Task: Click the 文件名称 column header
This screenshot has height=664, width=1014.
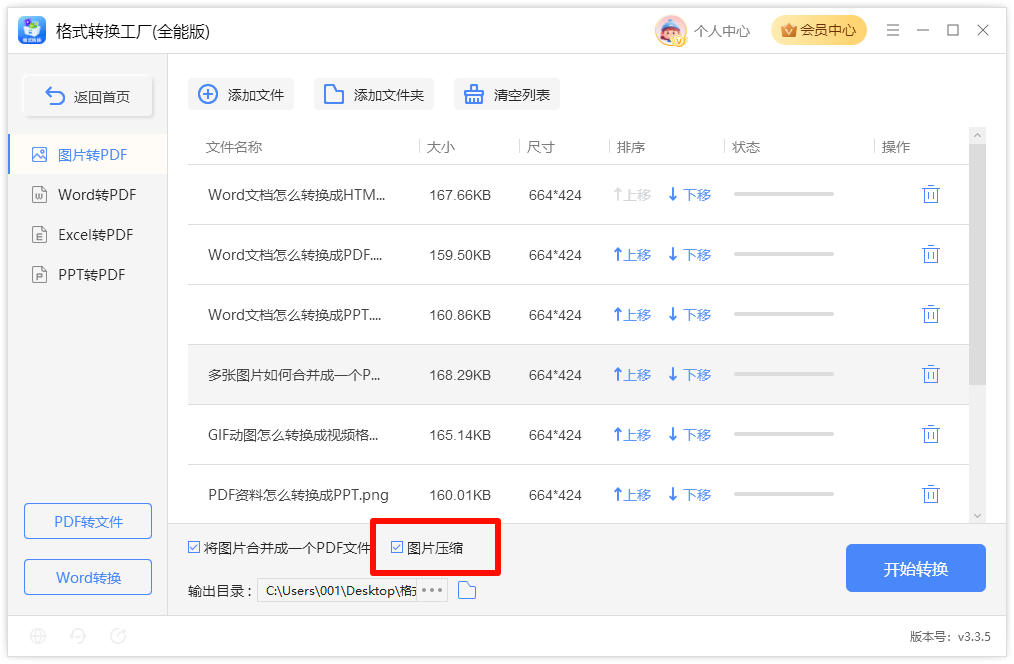Action: coord(234,147)
